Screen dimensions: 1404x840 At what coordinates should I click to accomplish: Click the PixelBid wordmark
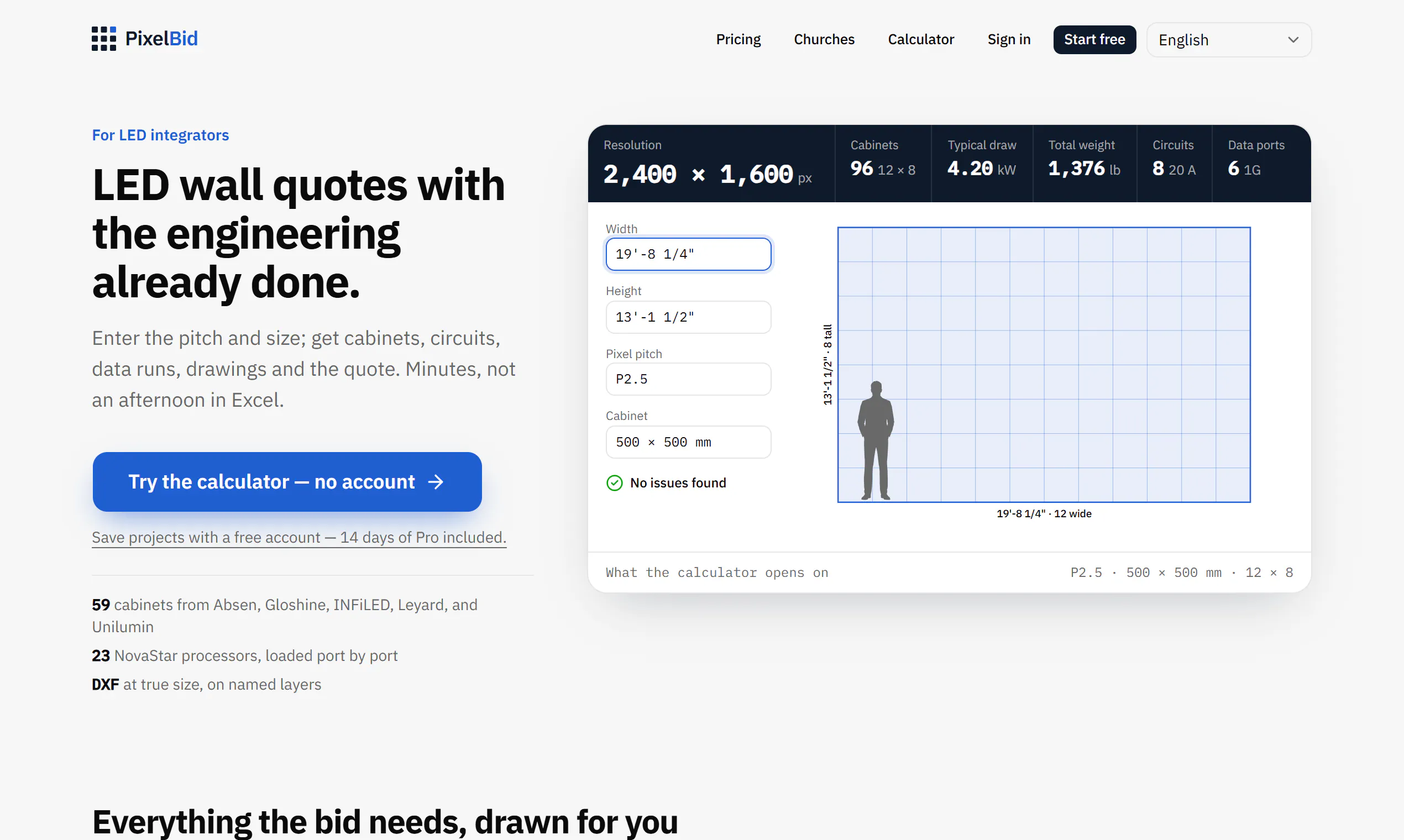(161, 39)
